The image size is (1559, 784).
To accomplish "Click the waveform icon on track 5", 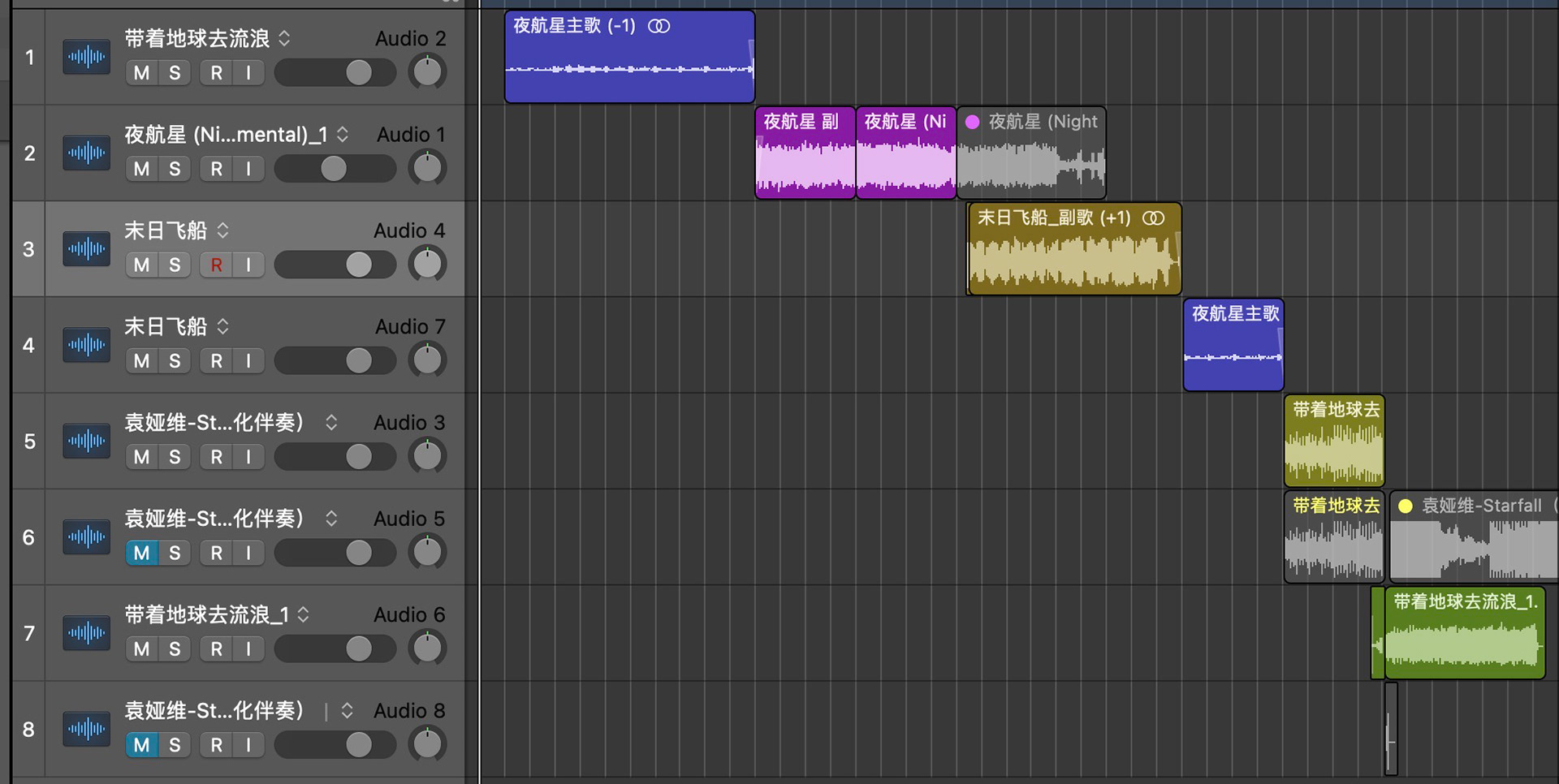I will [86, 441].
